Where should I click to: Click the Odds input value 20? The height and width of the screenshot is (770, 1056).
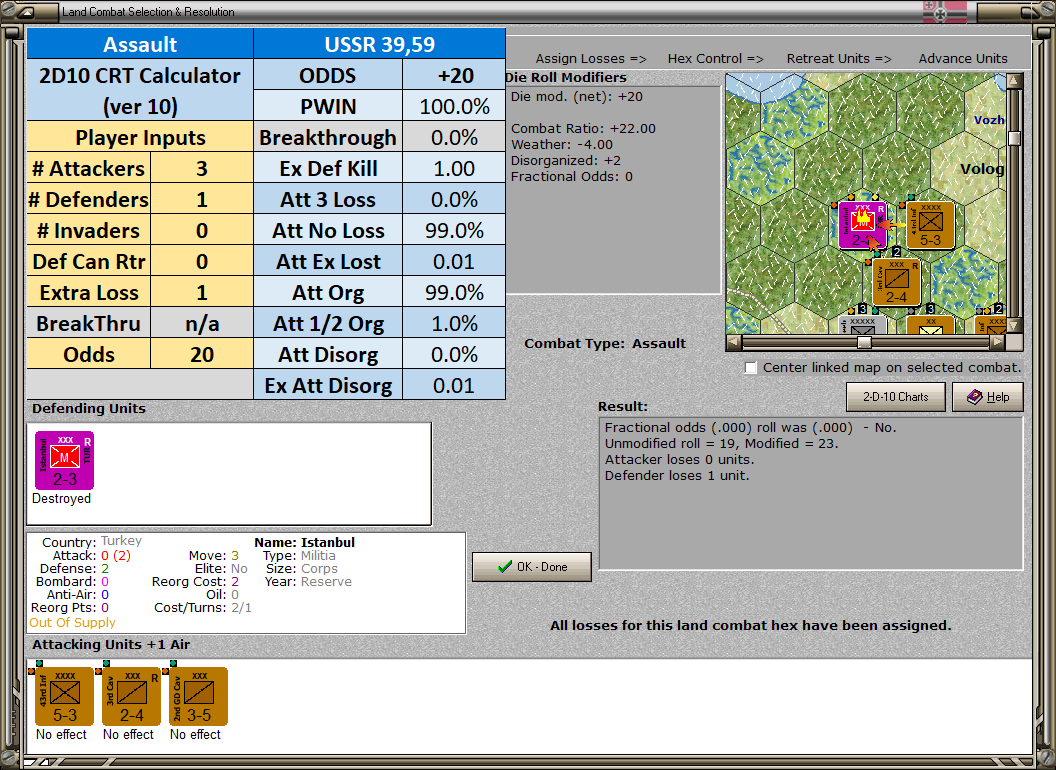pos(202,354)
